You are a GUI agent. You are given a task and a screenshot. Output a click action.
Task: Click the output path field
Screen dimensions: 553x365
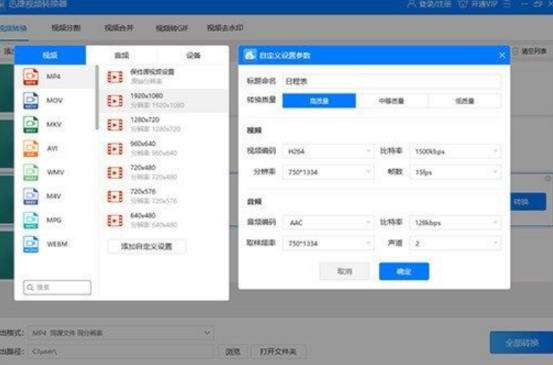coord(121,352)
